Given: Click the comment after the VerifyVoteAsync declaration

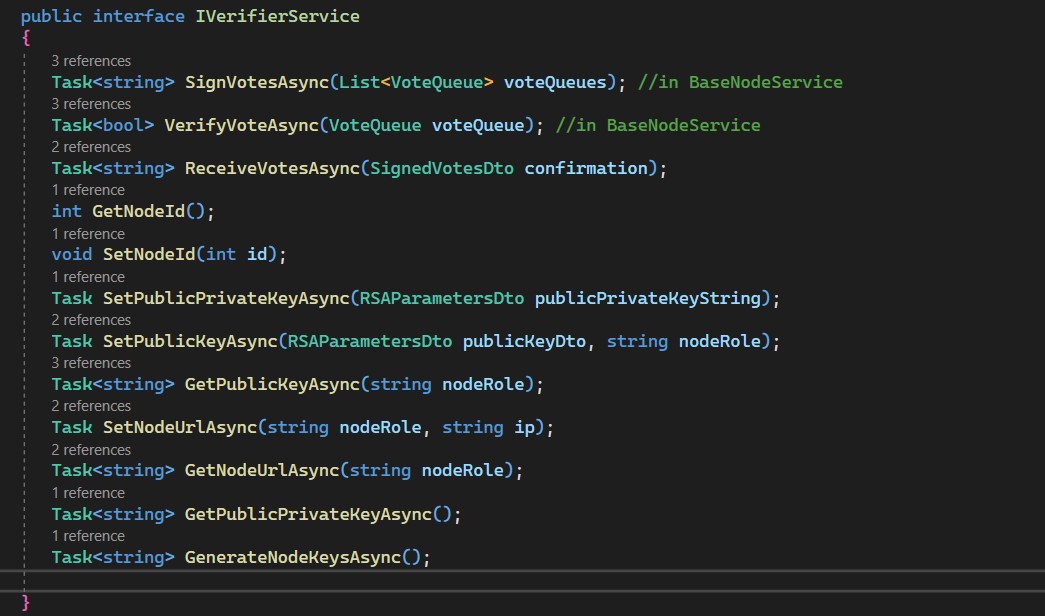Looking at the screenshot, I should [x=657, y=125].
